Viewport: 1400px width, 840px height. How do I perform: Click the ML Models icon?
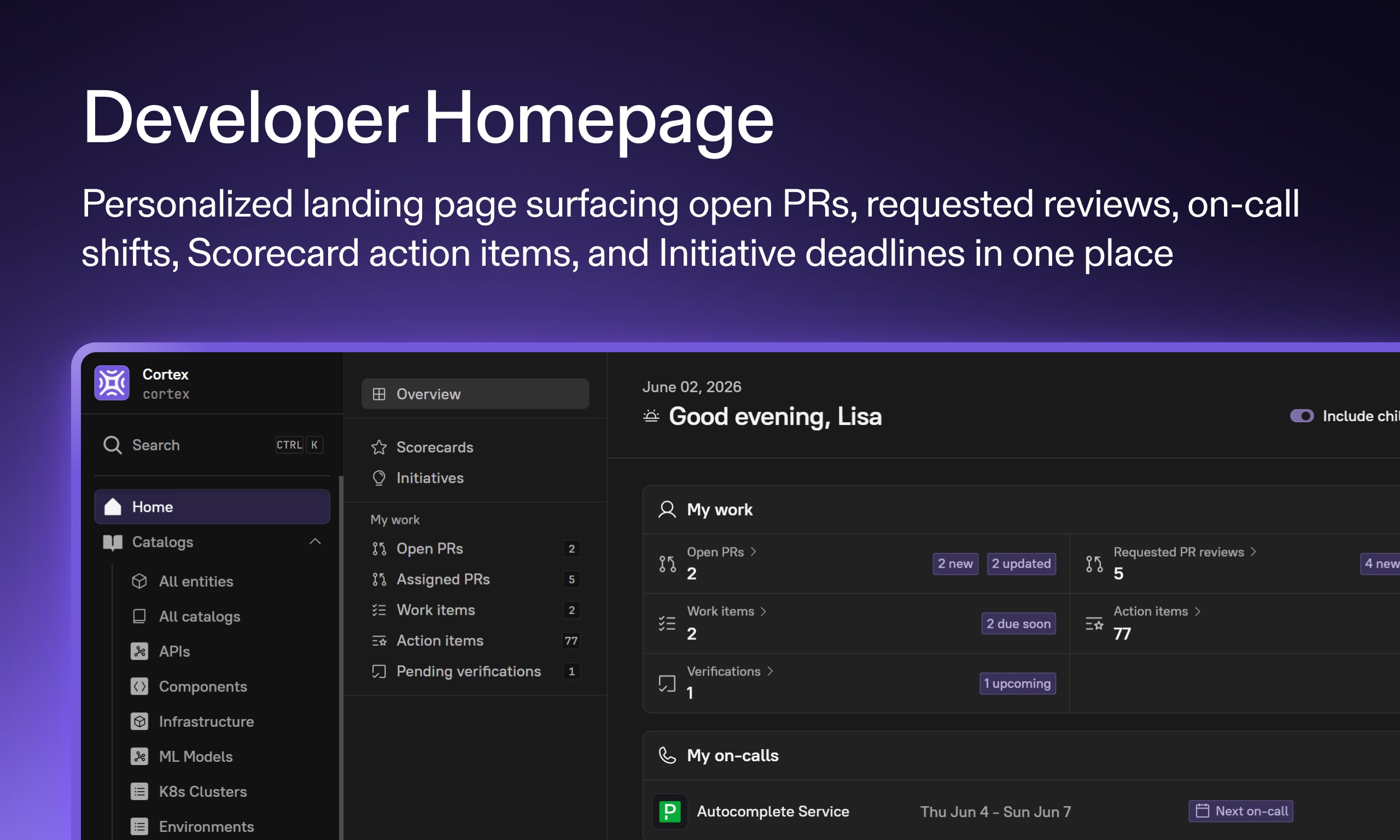[x=139, y=757]
